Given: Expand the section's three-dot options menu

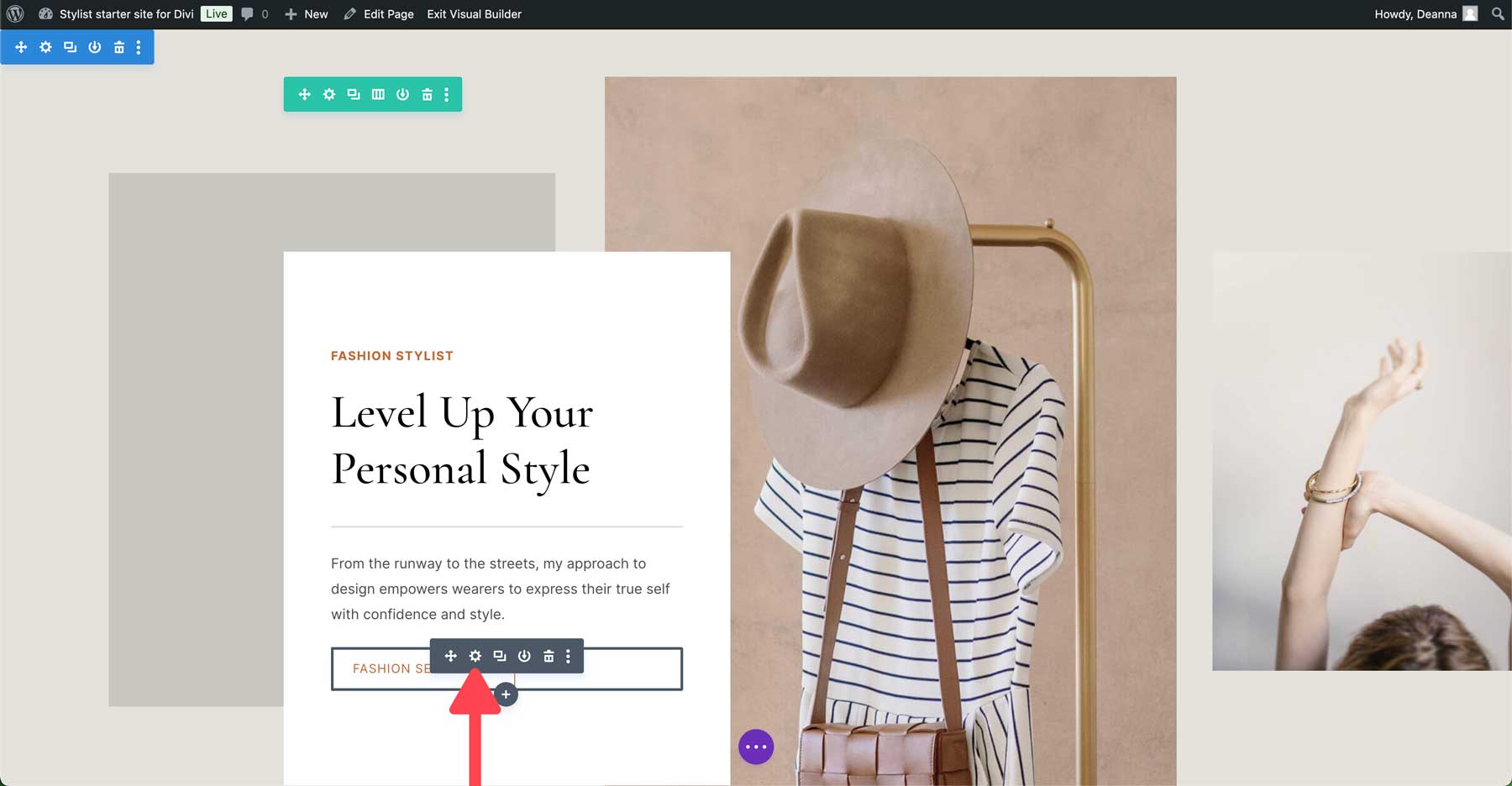Looking at the screenshot, I should pos(139,47).
